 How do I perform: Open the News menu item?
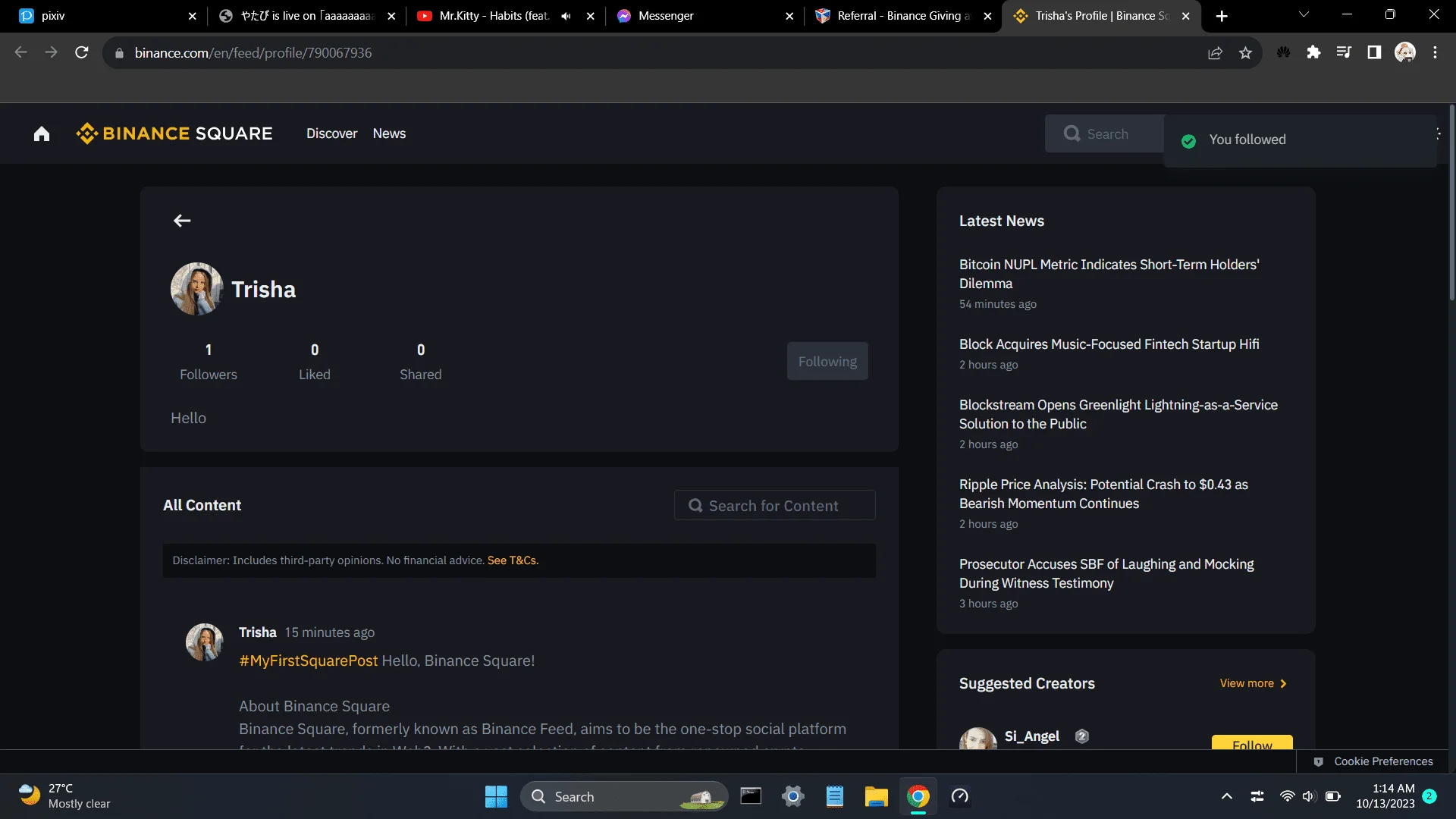389,133
